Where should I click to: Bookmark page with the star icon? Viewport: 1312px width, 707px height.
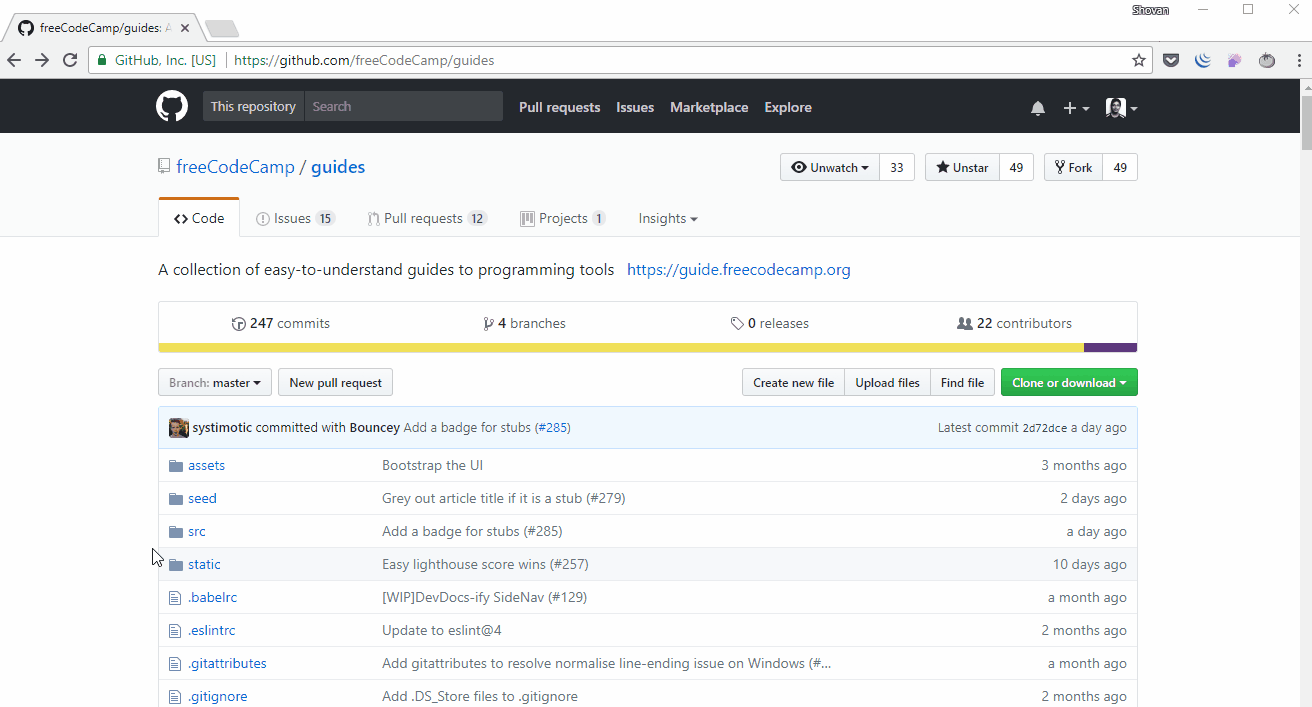(1138, 60)
